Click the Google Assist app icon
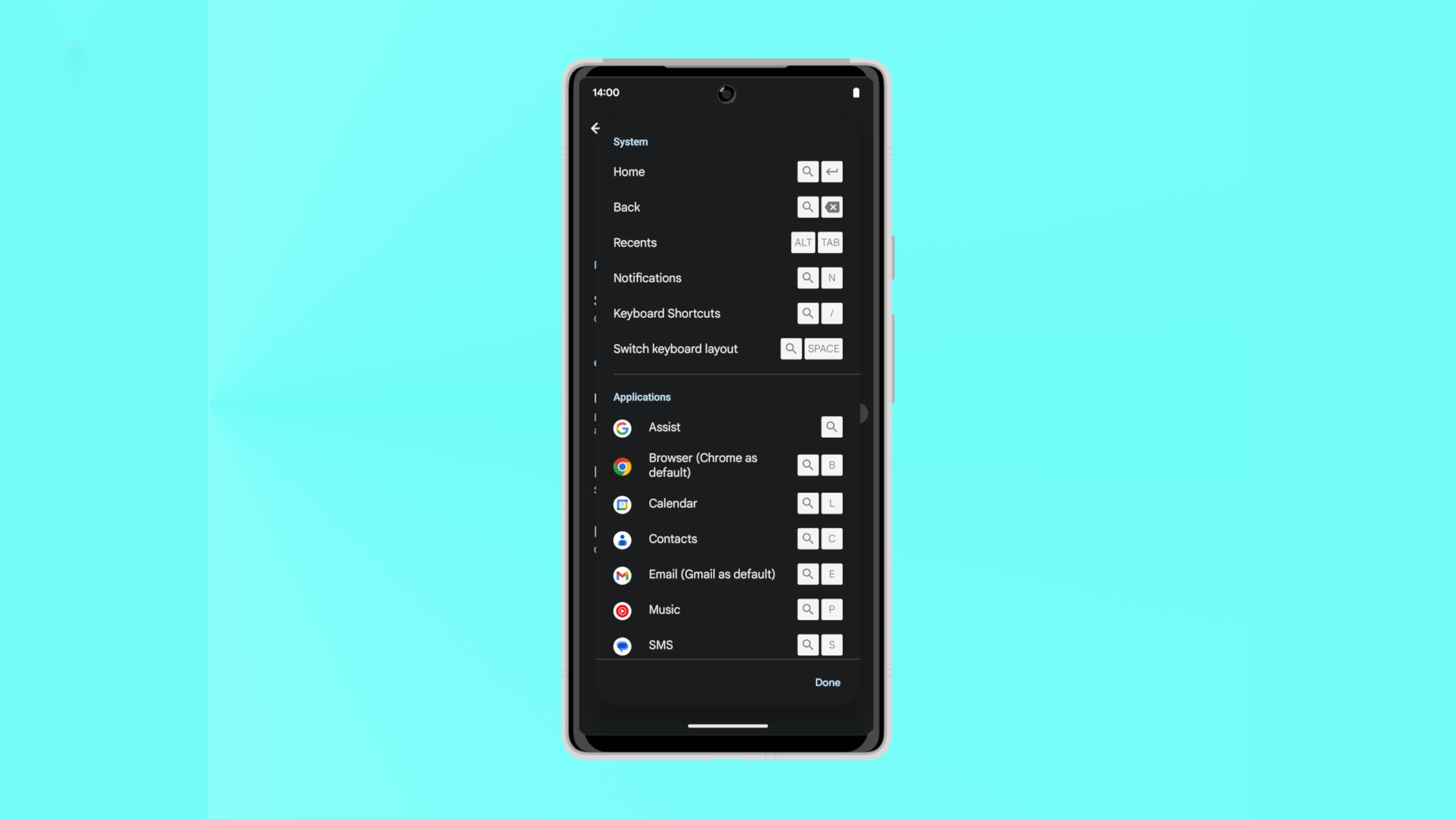The height and width of the screenshot is (819, 1456). [622, 427]
